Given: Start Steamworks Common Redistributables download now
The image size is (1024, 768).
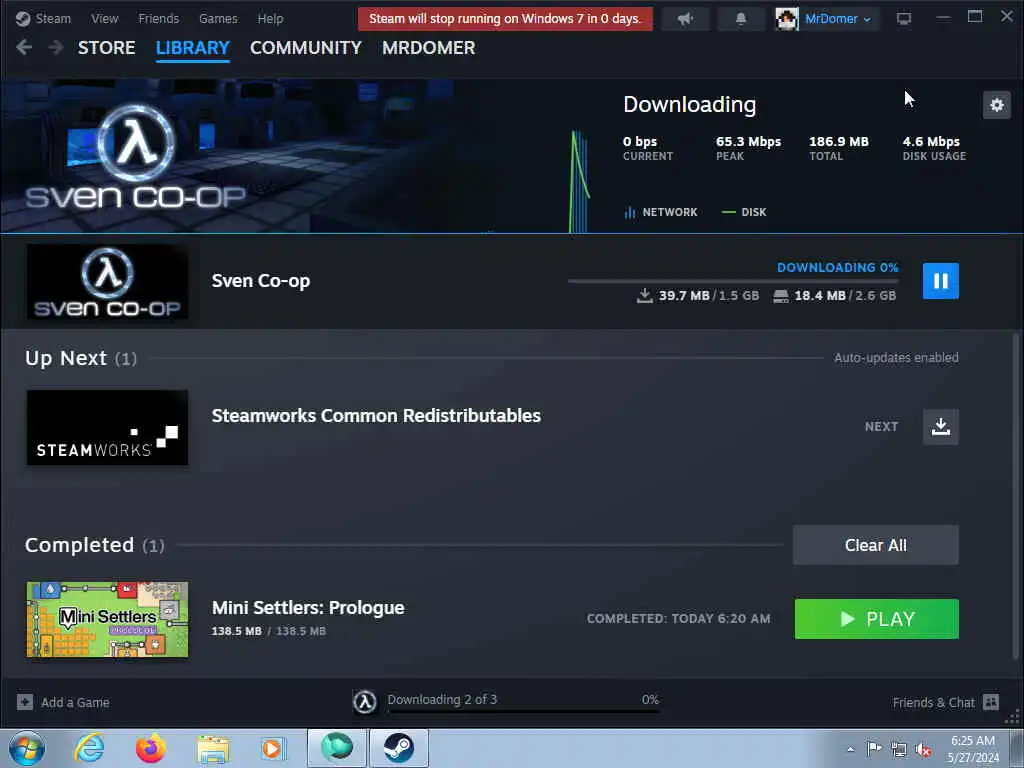Looking at the screenshot, I should [940, 426].
